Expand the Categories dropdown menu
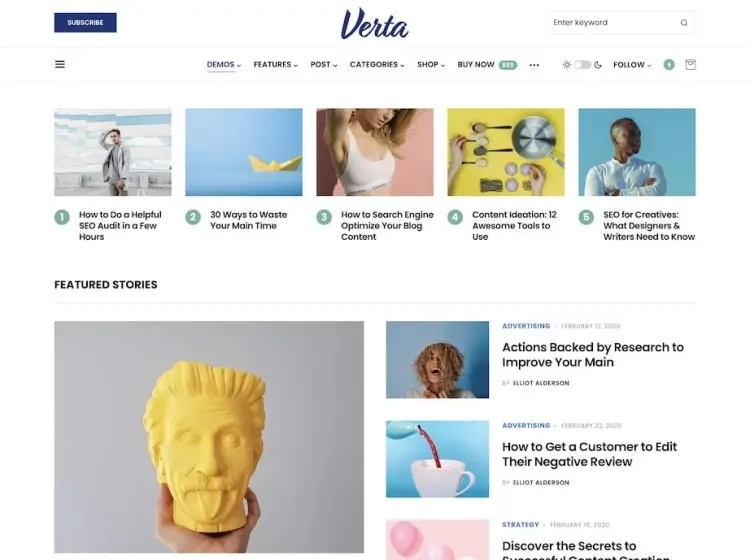Viewport: 750px width, 560px height. [x=377, y=65]
